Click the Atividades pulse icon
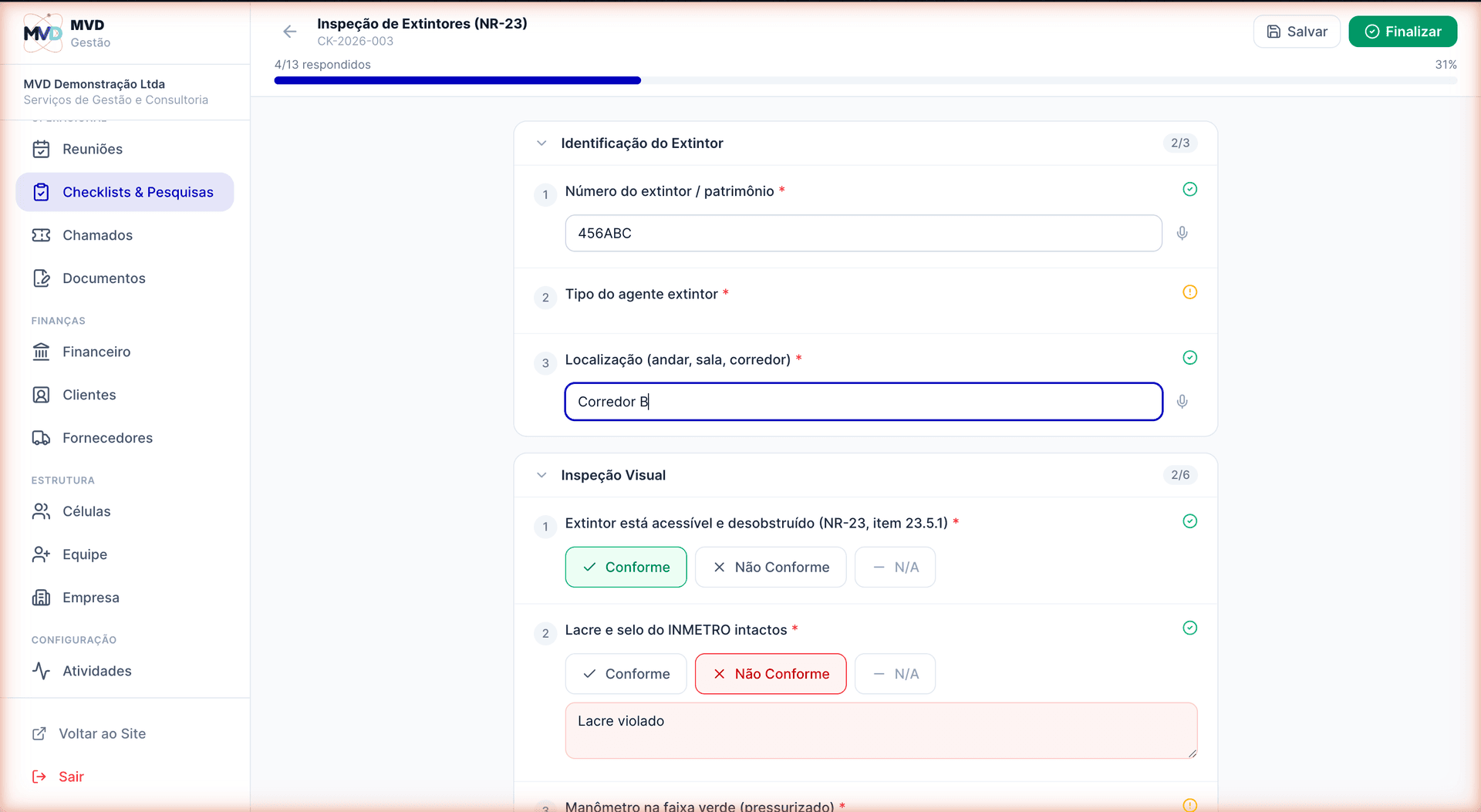Screen dimensions: 1481x812 [42, 671]
